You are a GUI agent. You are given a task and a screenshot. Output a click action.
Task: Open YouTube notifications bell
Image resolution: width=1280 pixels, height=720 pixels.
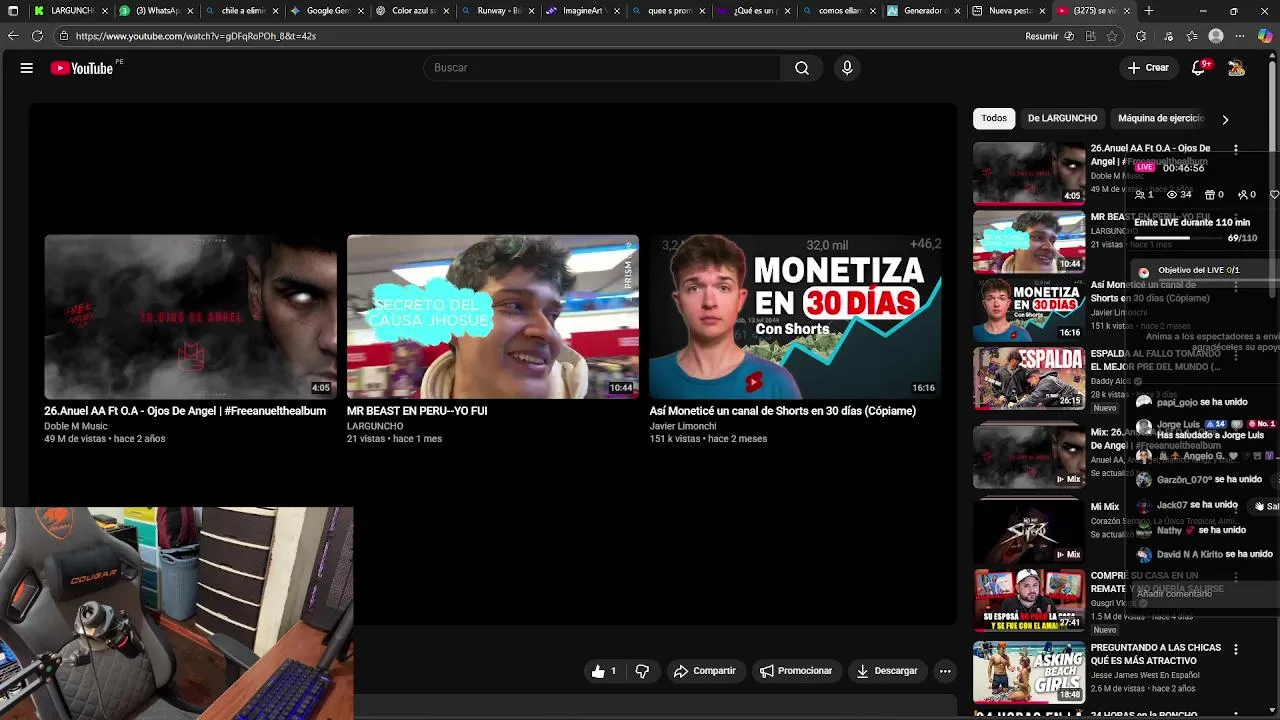1198,68
